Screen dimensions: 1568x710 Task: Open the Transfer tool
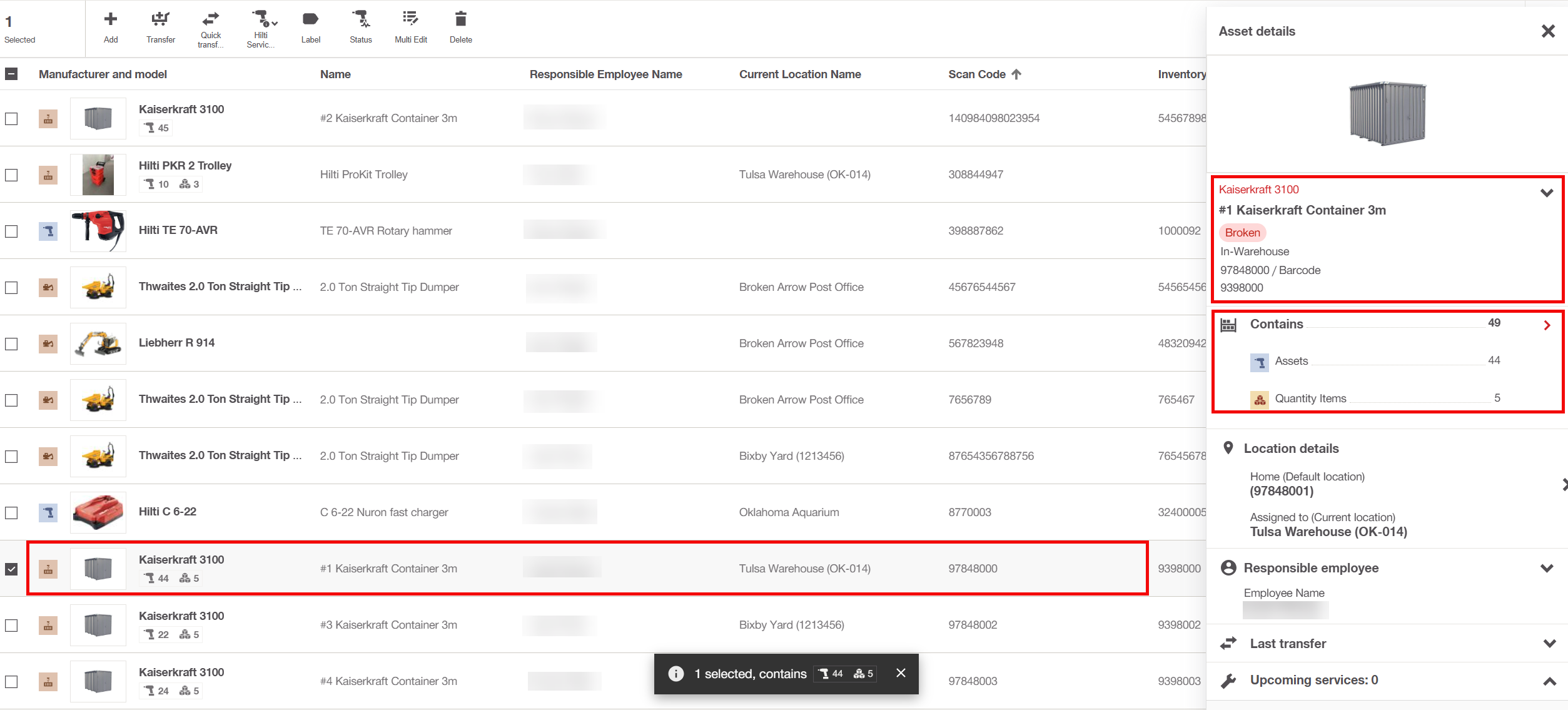(x=161, y=28)
